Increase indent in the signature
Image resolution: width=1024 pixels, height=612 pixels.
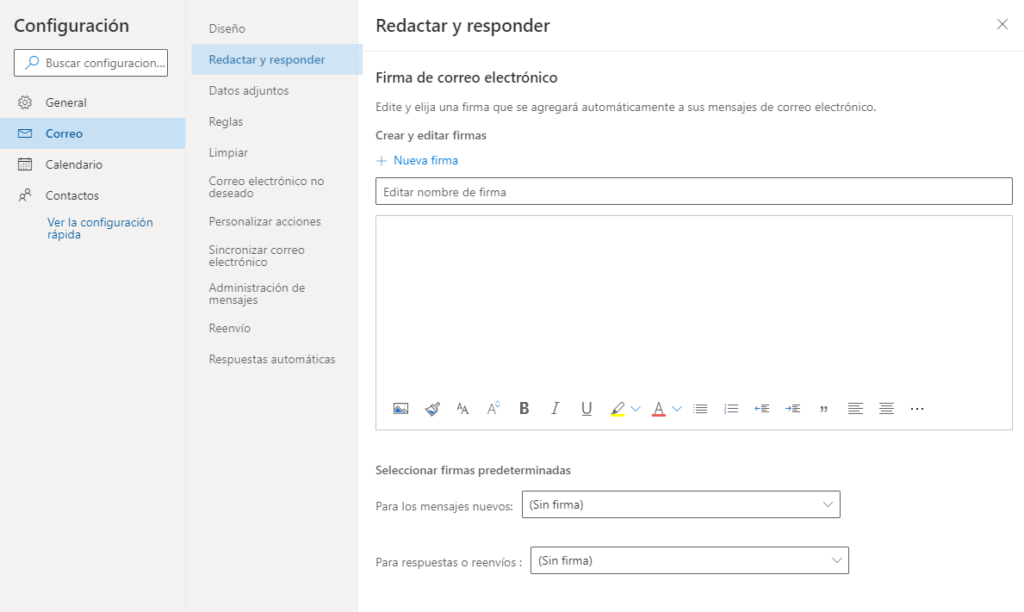click(793, 408)
